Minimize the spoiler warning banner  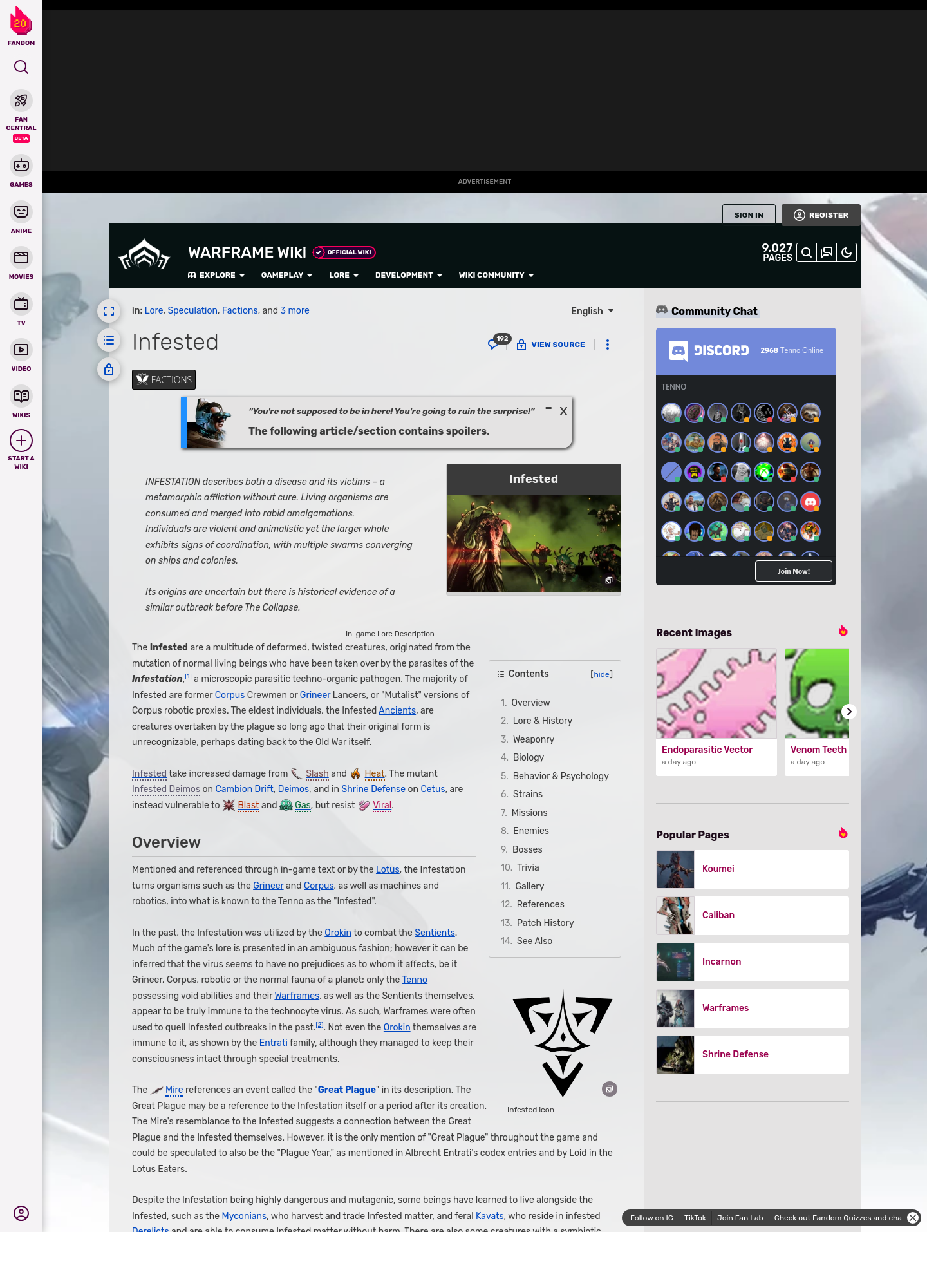[x=548, y=408]
